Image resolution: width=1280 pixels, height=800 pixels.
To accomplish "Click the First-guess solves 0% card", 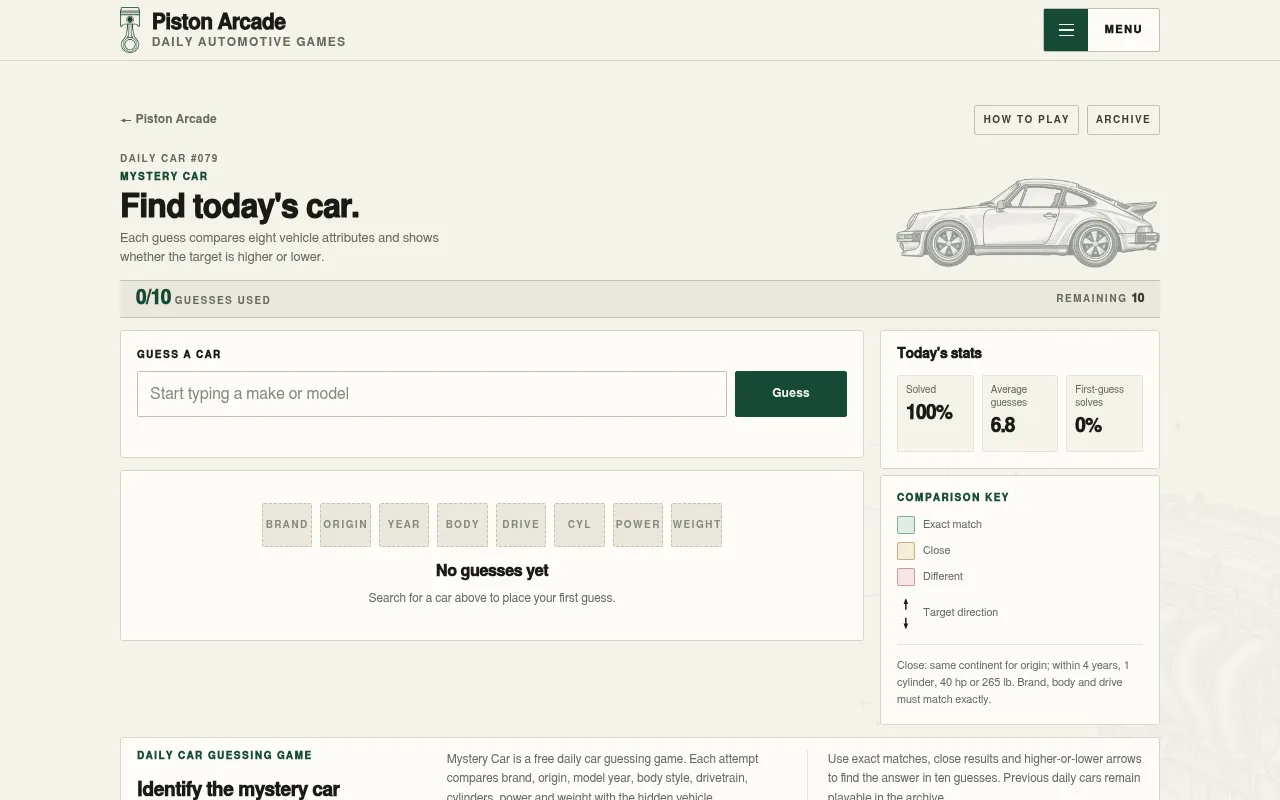I will [1104, 413].
